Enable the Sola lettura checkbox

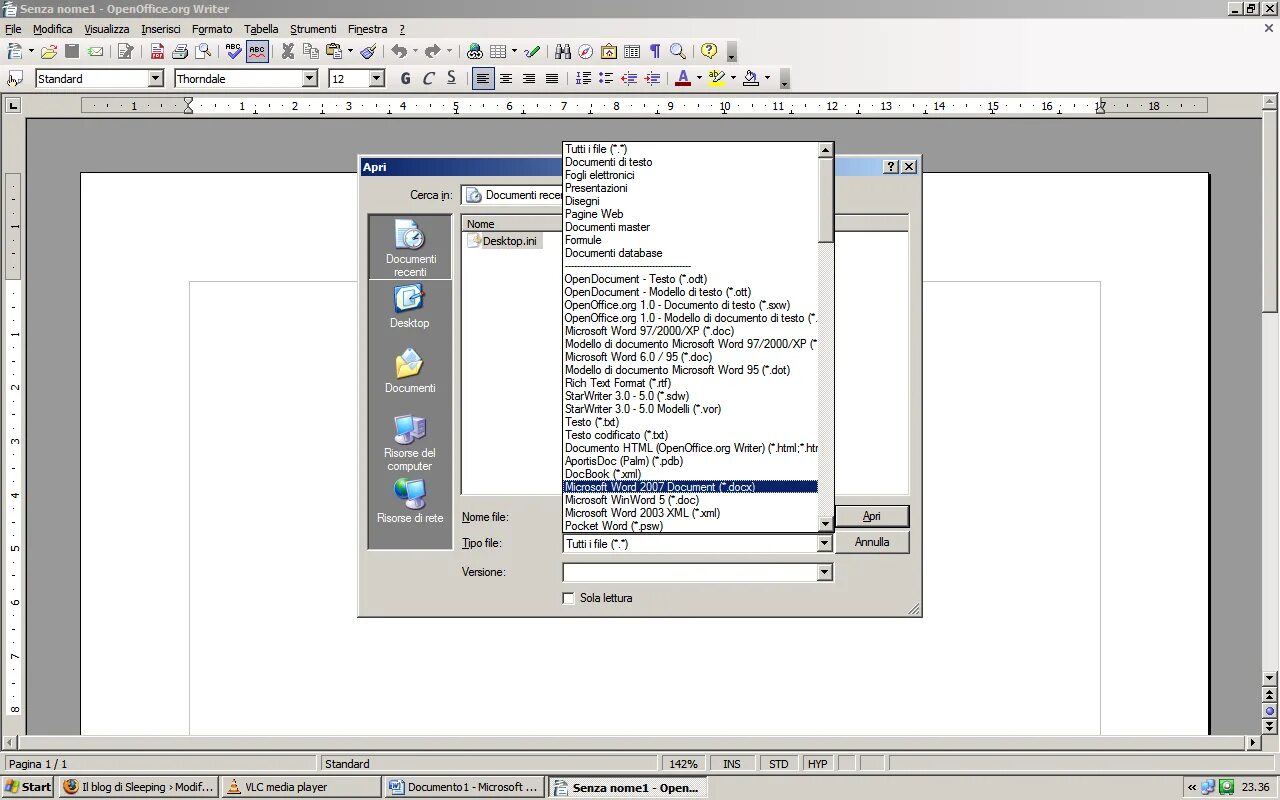[x=568, y=598]
